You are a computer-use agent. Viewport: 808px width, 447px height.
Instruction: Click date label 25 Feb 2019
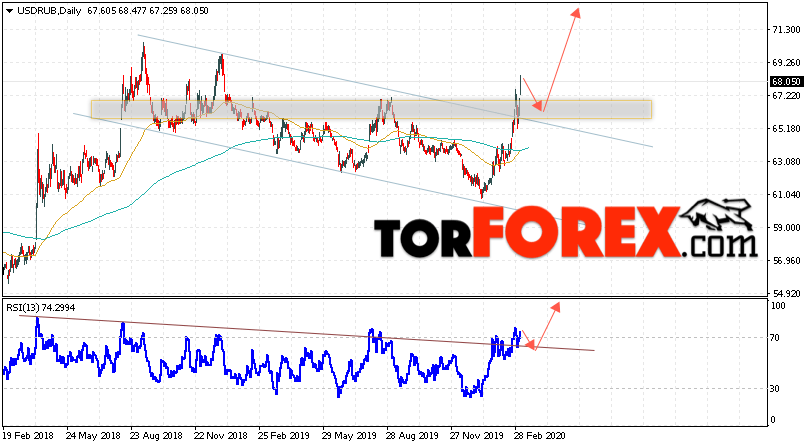coord(284,436)
